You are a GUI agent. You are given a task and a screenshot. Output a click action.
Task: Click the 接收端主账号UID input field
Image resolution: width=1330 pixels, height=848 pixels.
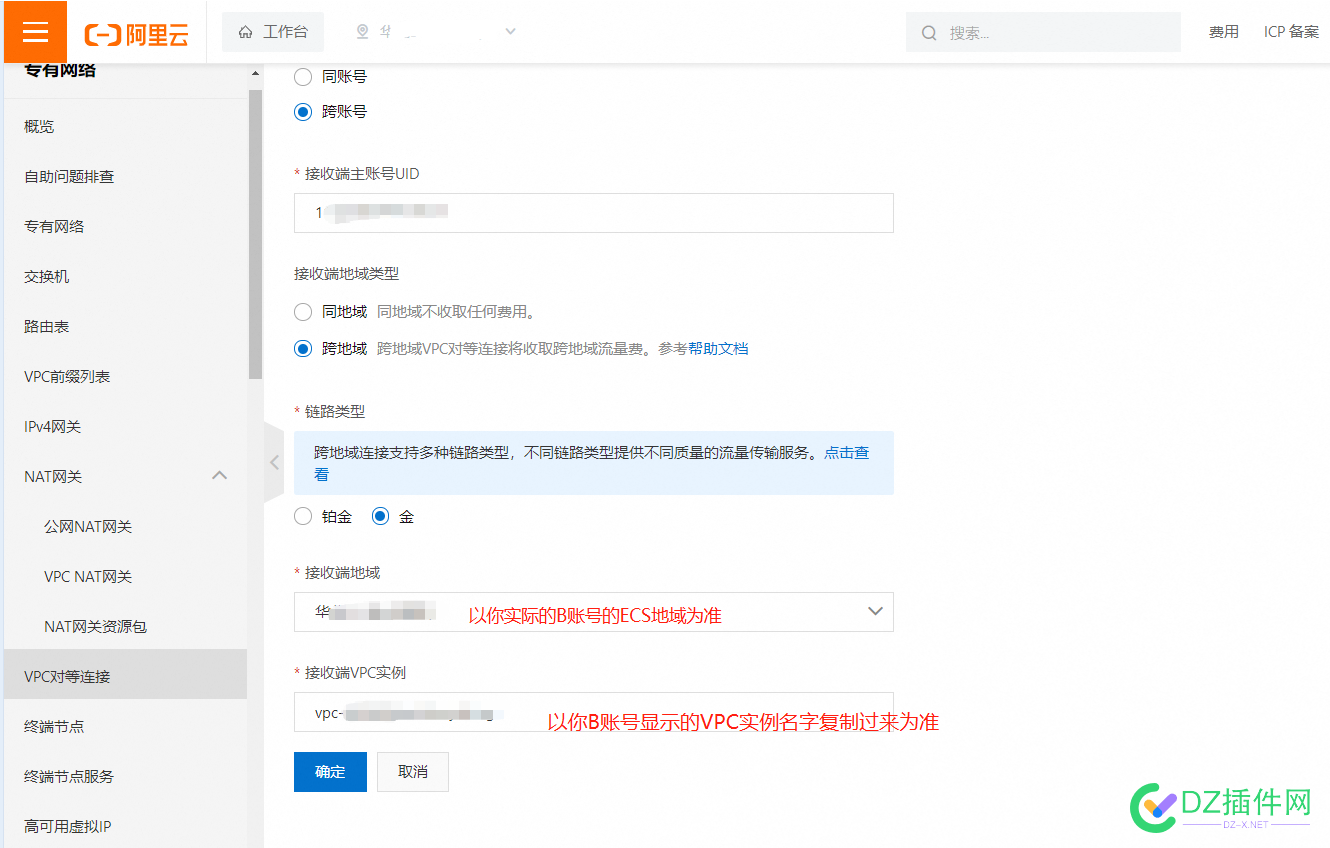coord(593,212)
